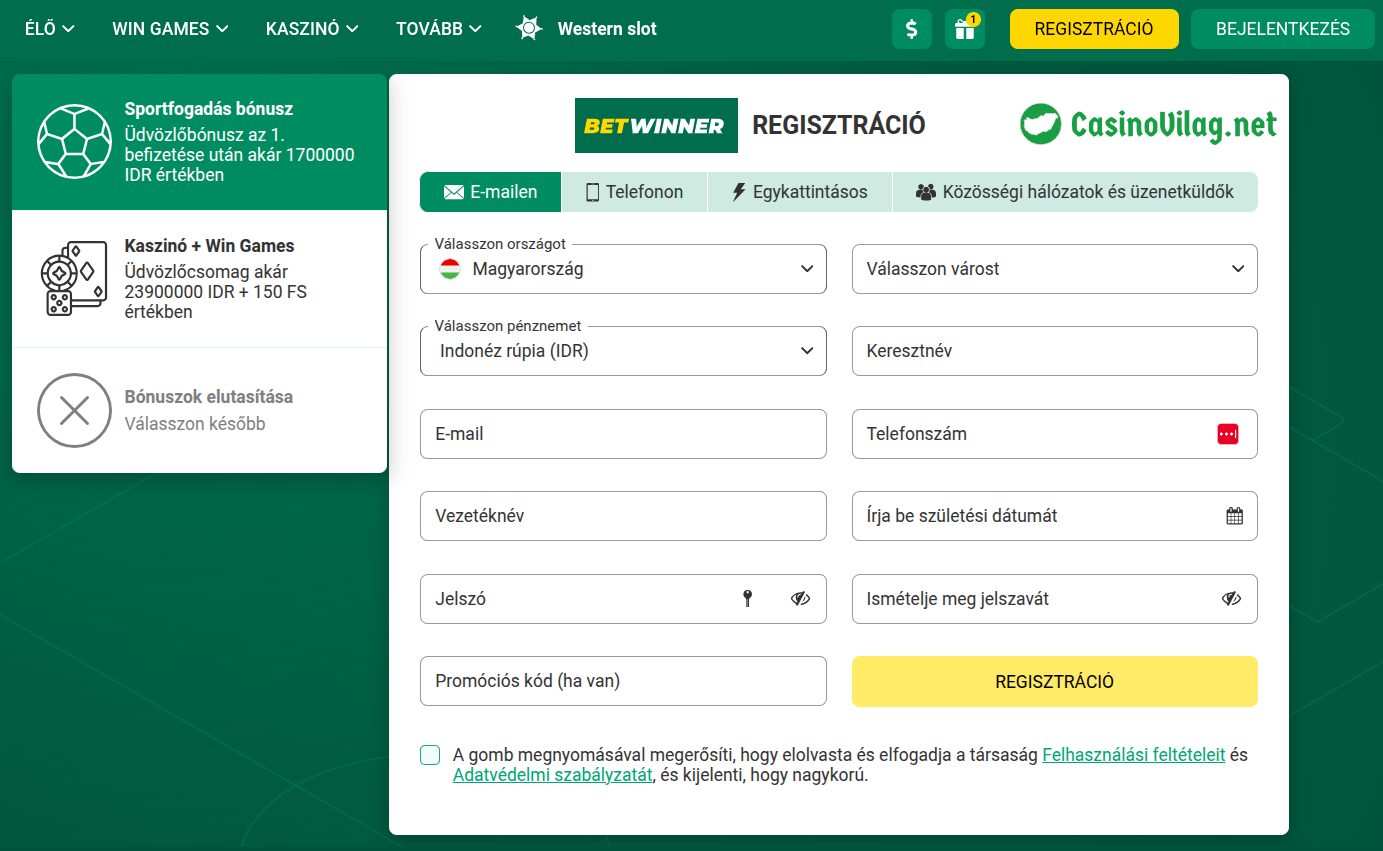
Task: Switch to Közösségi hálózatok és üzenetküldők tab
Action: (x=1075, y=192)
